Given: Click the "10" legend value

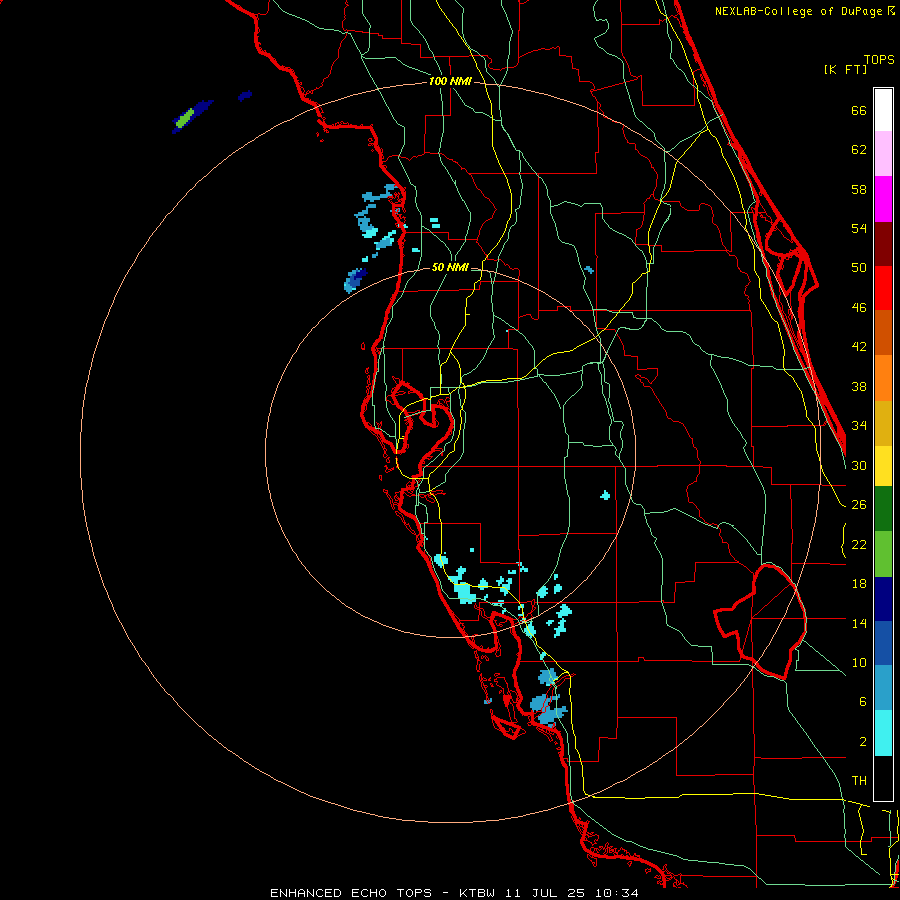Looking at the screenshot, I should click(859, 662).
